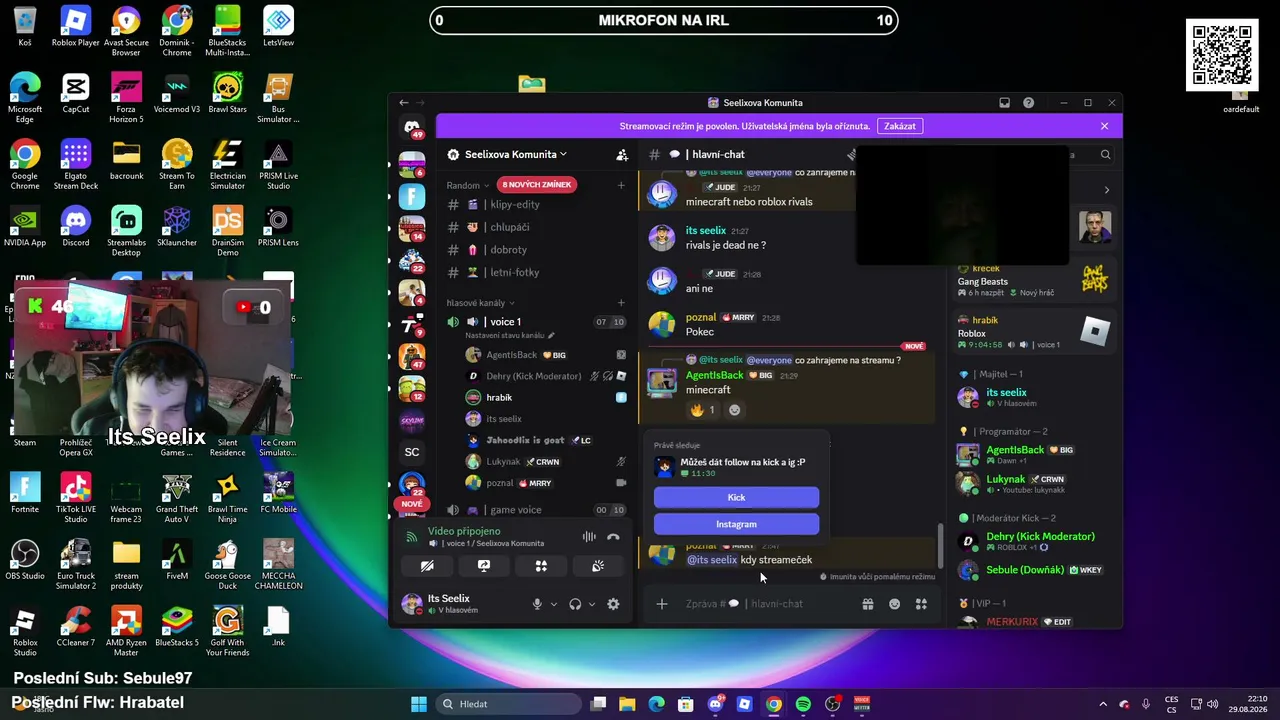The width and height of the screenshot is (1280, 720).
Task: Open headphone output options arrow
Action: pyautogui.click(x=592, y=604)
